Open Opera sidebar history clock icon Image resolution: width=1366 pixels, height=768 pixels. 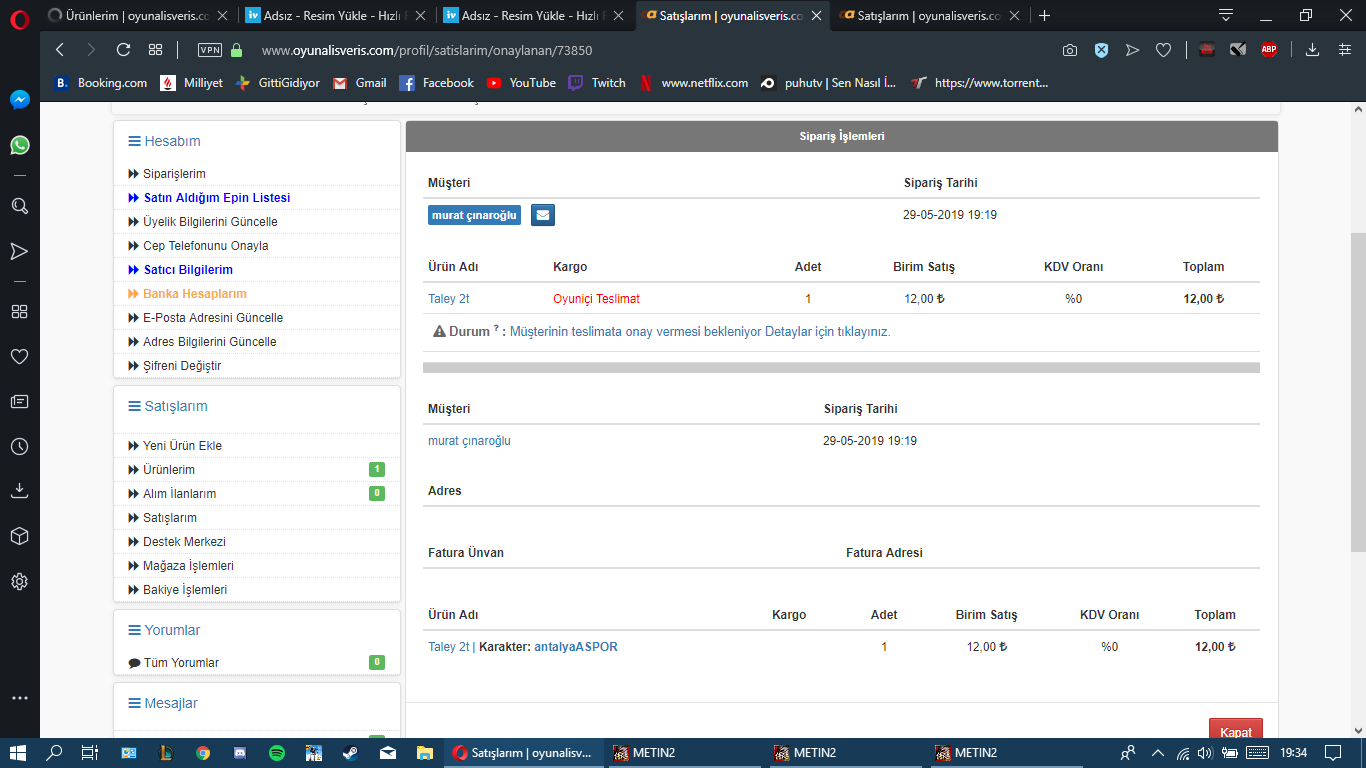19,447
